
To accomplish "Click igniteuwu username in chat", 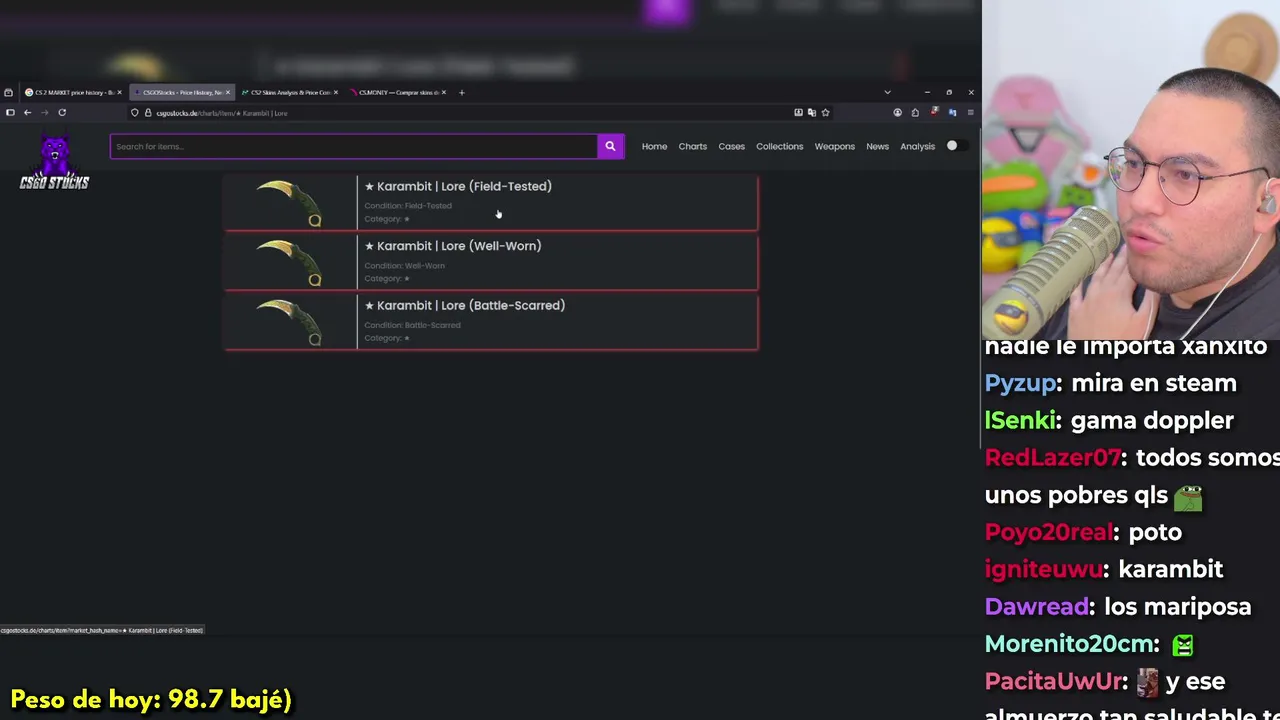I will [x=1043, y=569].
